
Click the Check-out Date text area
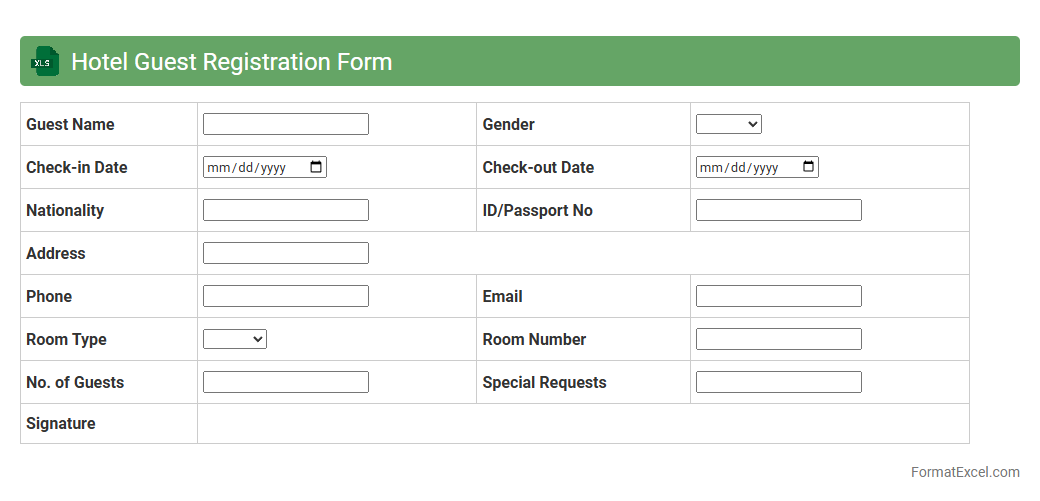click(x=743, y=168)
